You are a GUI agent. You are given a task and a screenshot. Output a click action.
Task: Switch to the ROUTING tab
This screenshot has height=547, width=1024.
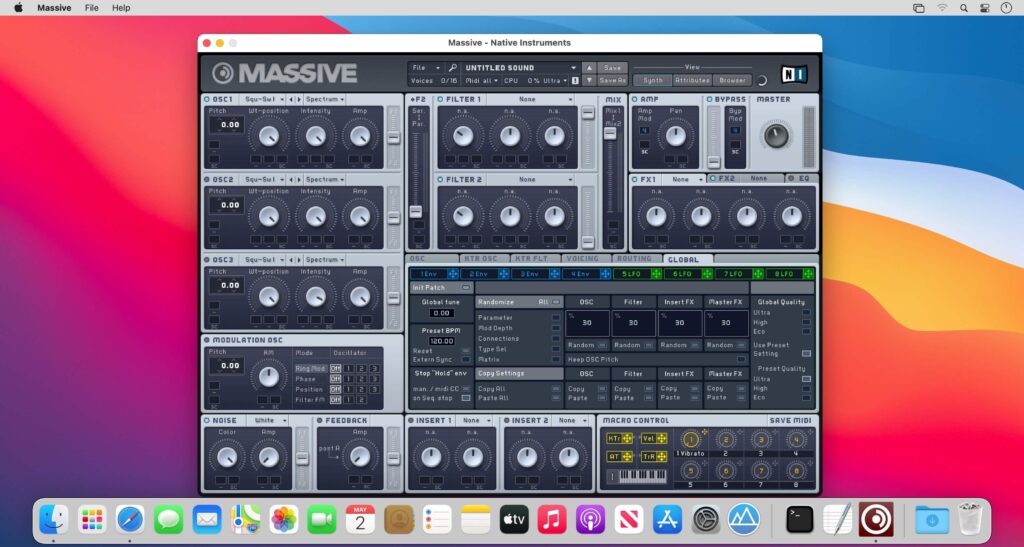click(634, 259)
